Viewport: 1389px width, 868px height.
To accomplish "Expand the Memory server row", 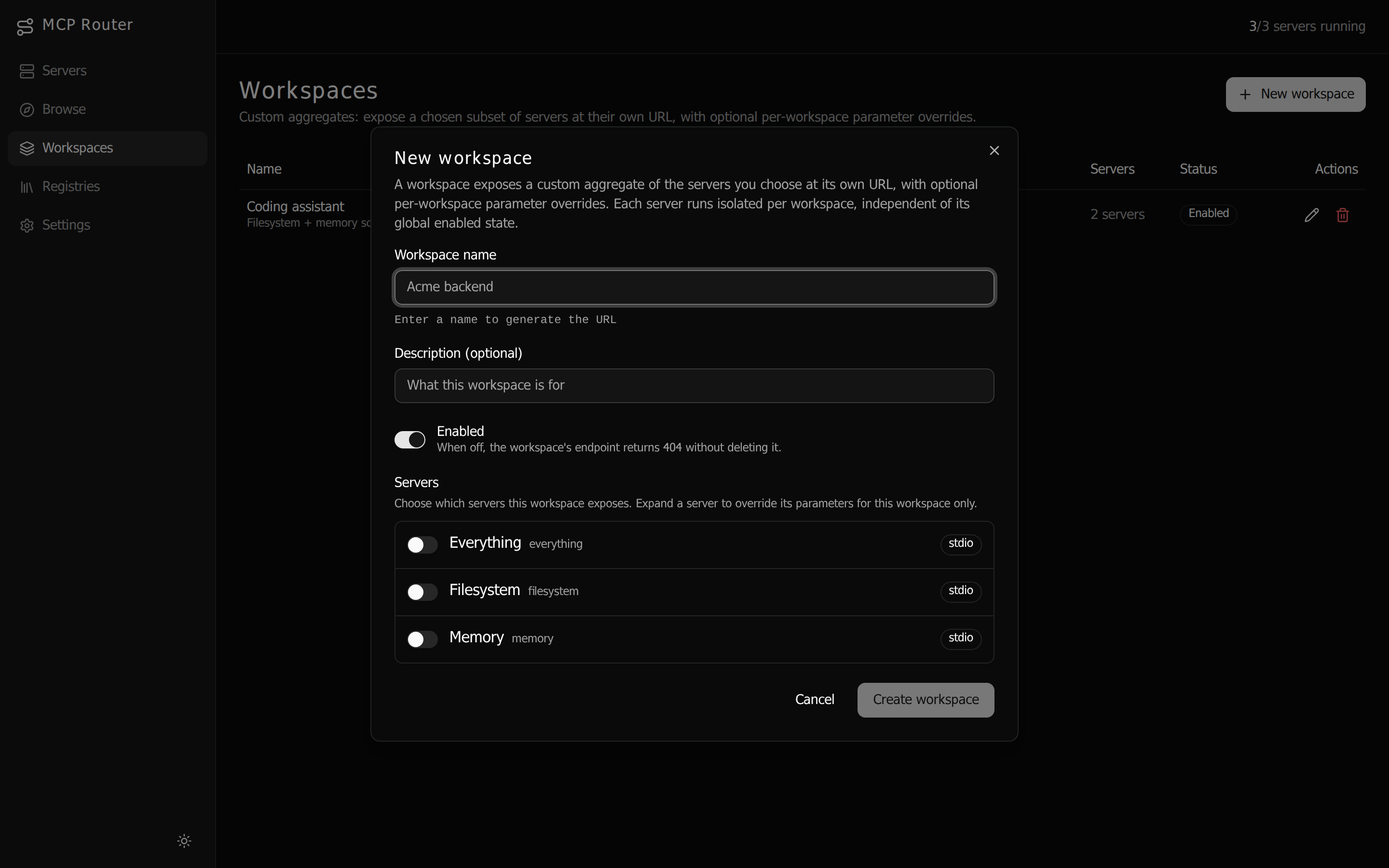I will 694,639.
